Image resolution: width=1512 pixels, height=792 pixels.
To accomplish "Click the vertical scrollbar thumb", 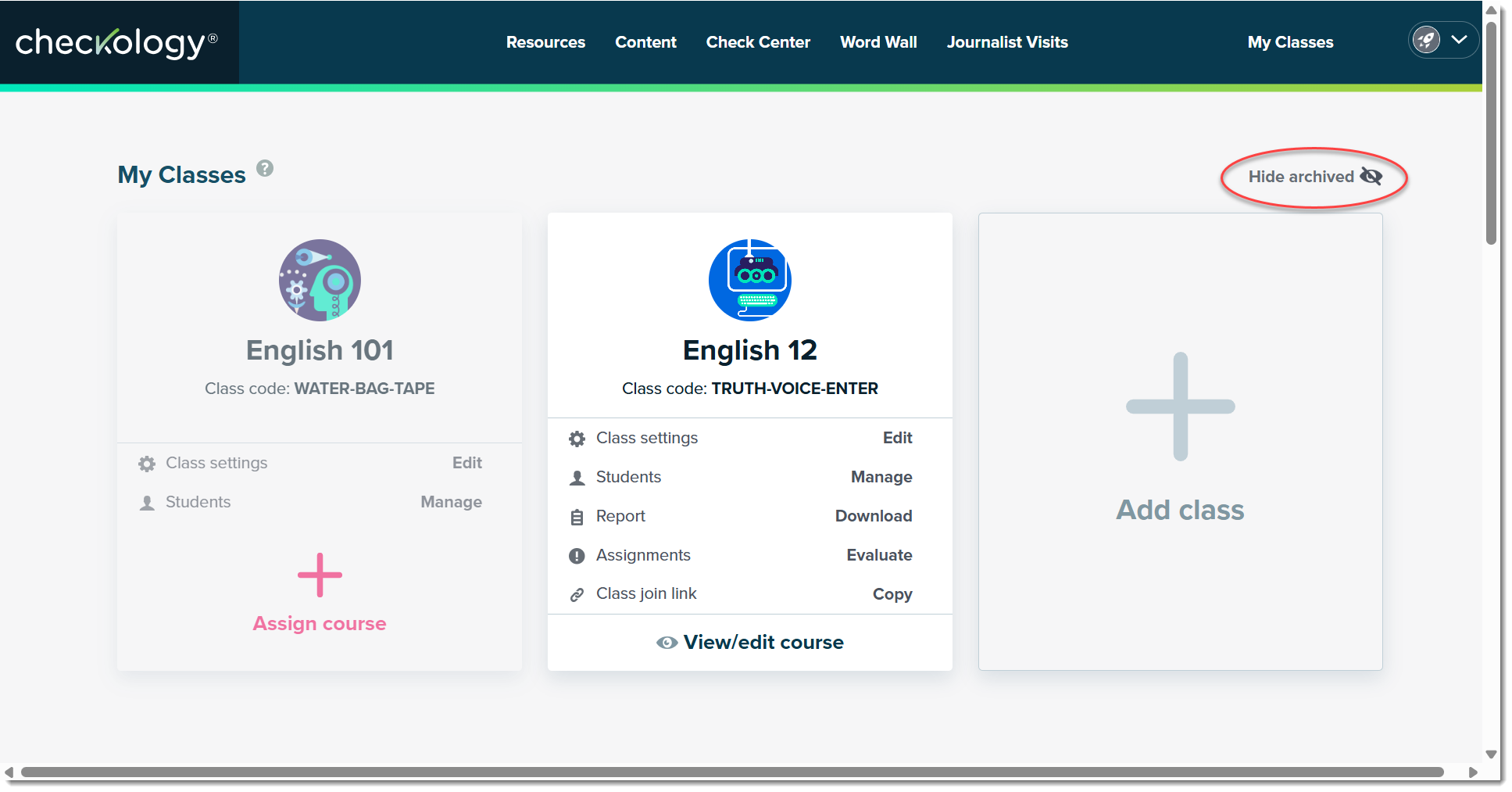I will pyautogui.click(x=1491, y=133).
